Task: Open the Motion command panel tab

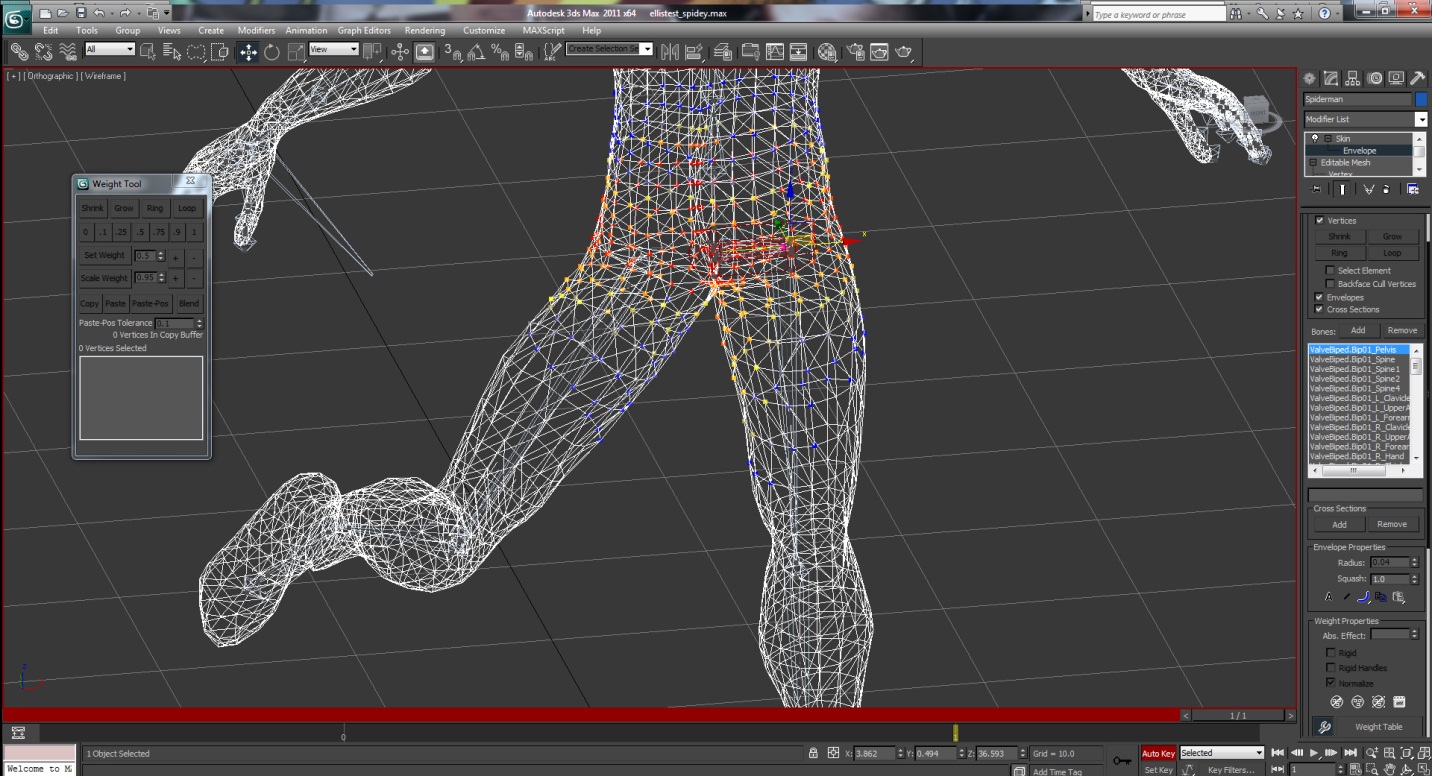Action: click(1375, 78)
